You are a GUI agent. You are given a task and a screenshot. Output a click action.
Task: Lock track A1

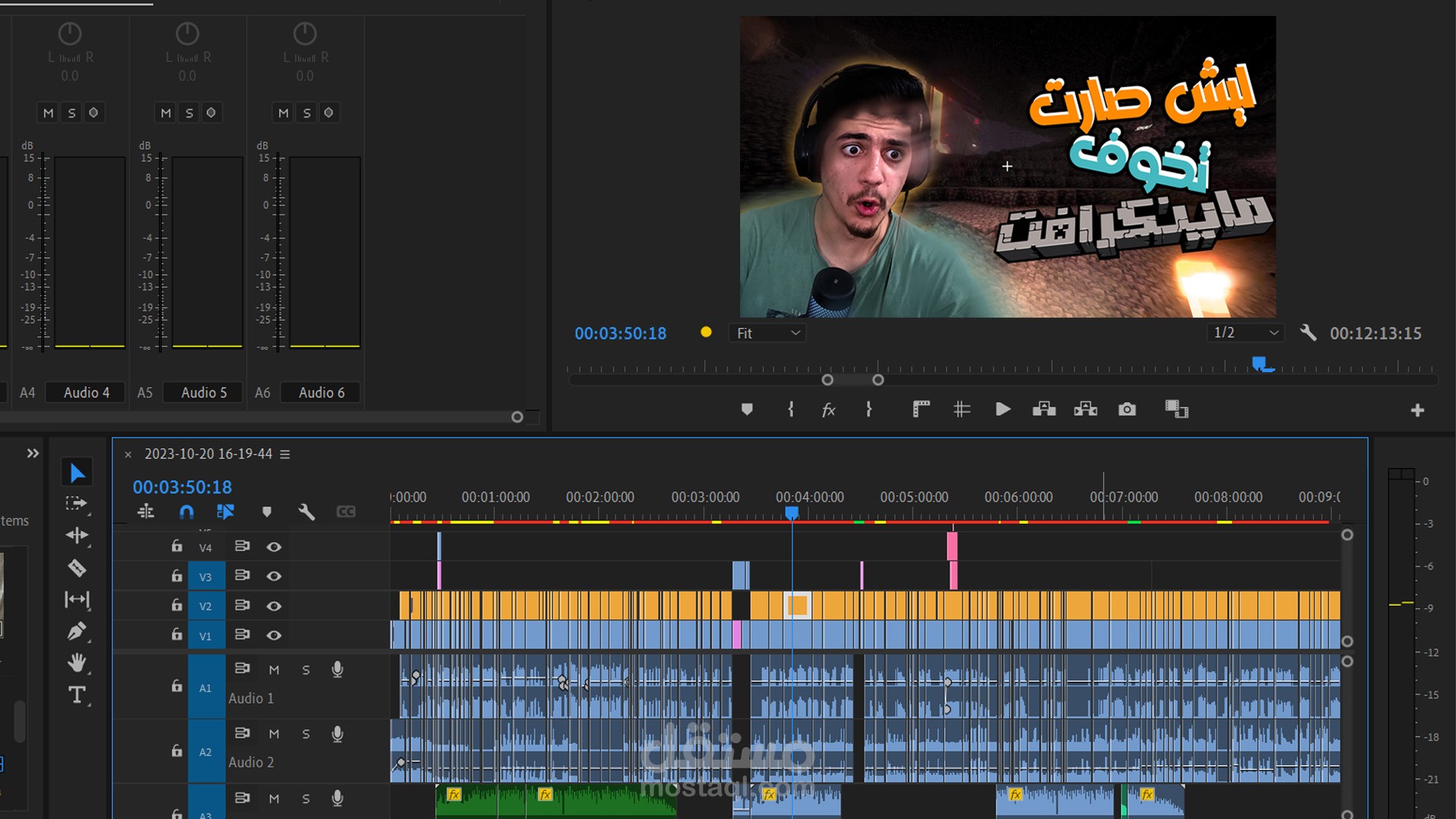pos(177,686)
